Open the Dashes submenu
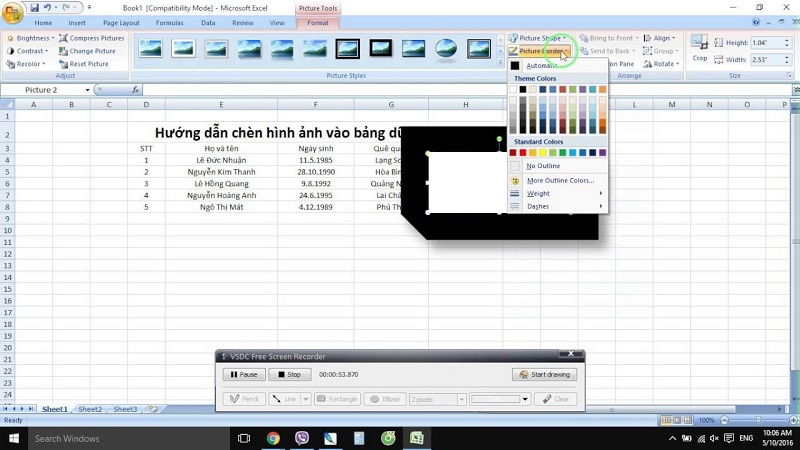 (x=558, y=206)
